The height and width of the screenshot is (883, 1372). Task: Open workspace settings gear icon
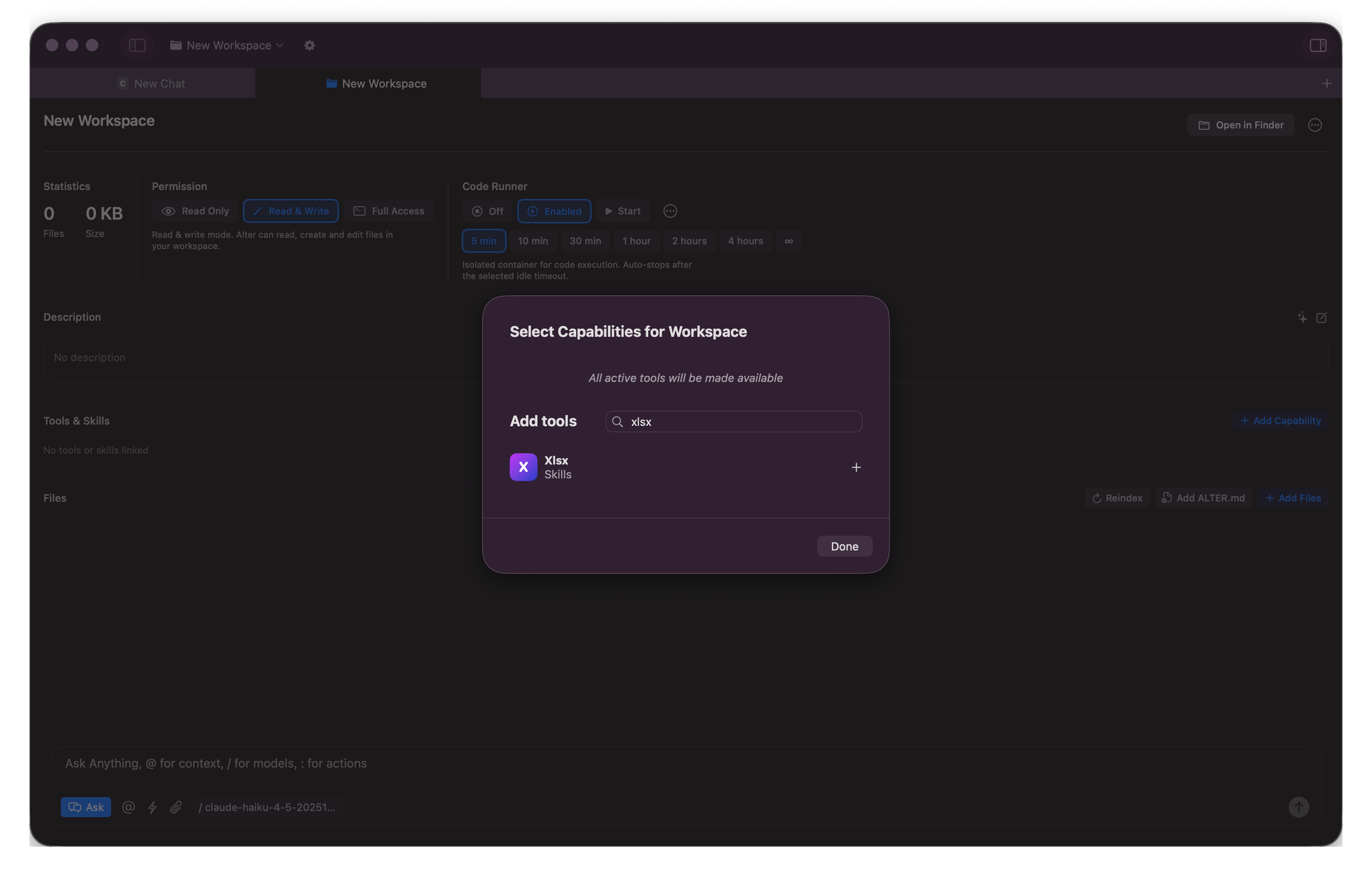tap(309, 45)
